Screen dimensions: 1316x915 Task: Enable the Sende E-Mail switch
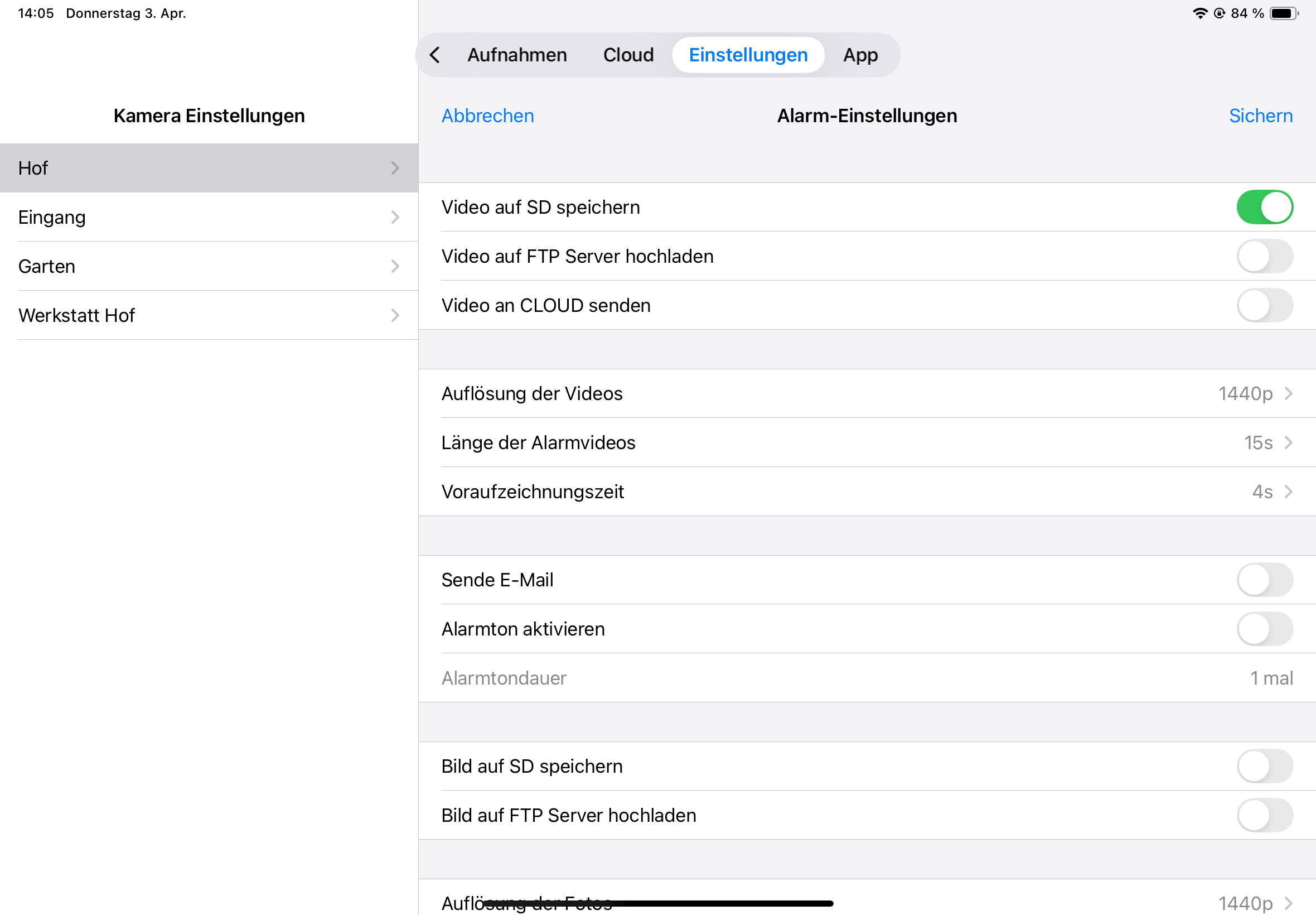(x=1264, y=580)
